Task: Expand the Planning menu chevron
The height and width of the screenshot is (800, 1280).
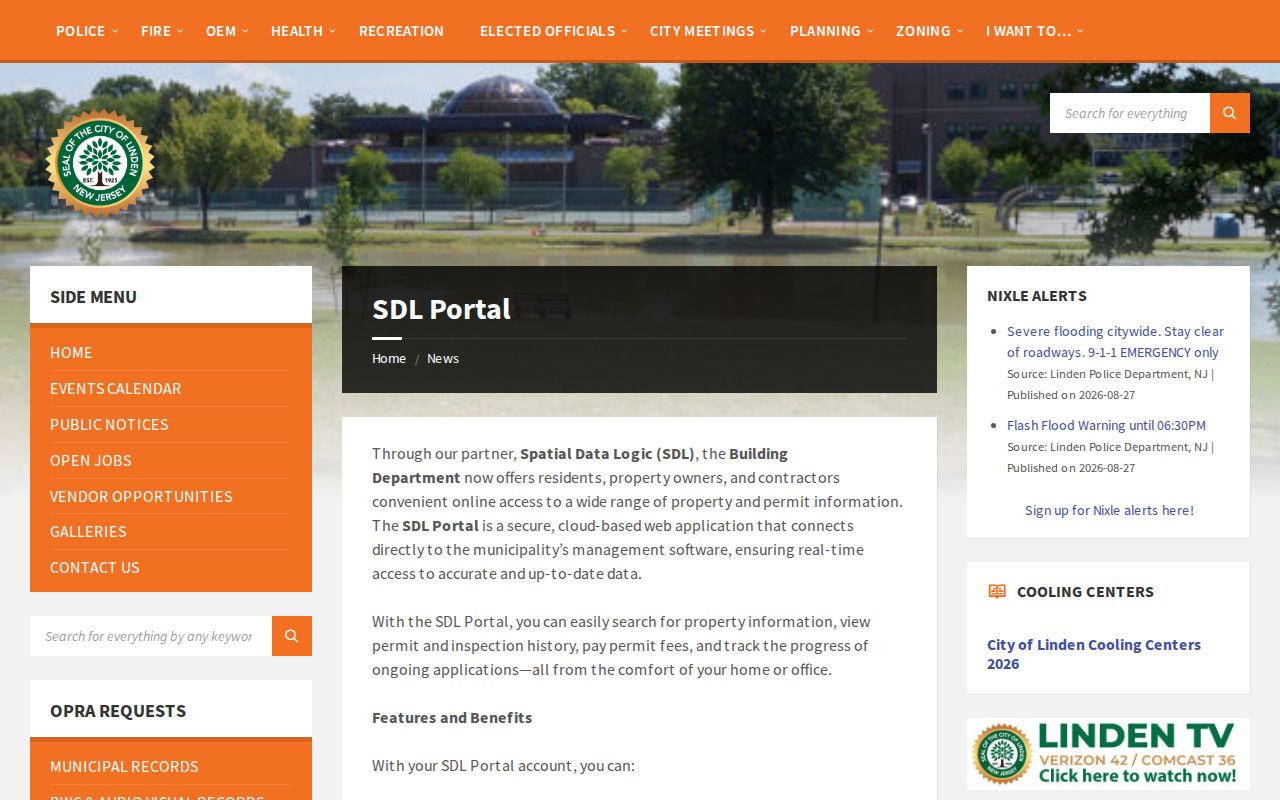Action: [869, 31]
